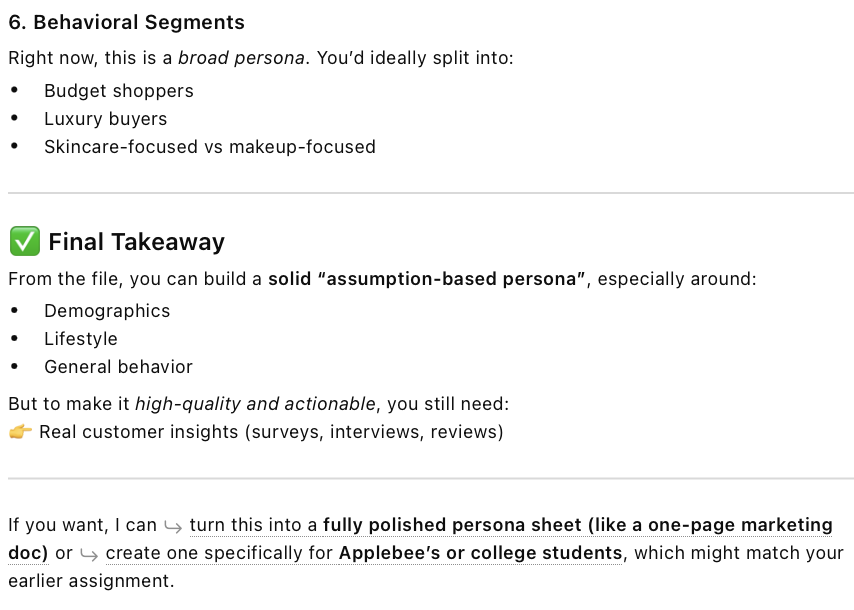Click the italic "high-quality and actionable" text
The width and height of the screenshot is (854, 610).
point(255,404)
